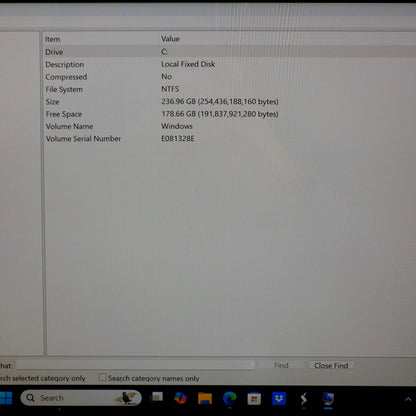Screen dimensions: 416x416
Task: Select the Drive row showing C:
Action: pyautogui.click(x=229, y=52)
